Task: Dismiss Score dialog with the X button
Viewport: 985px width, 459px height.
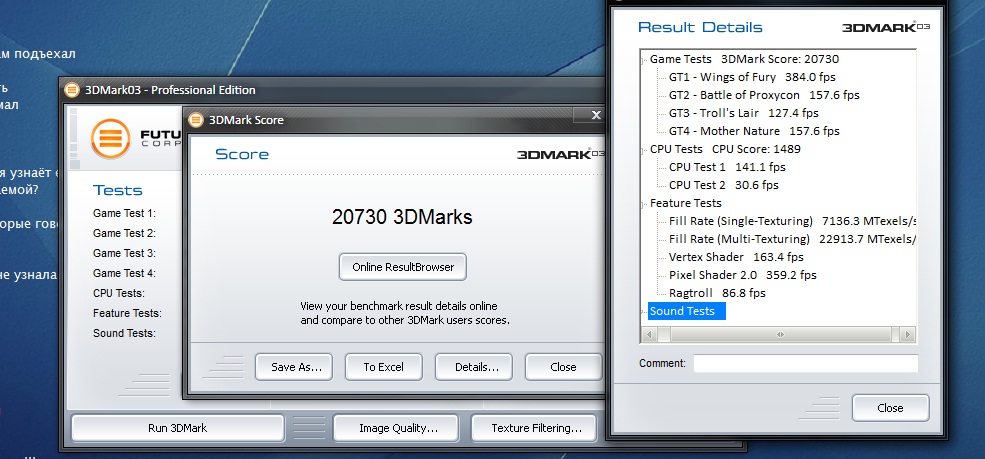Action: coord(596,115)
